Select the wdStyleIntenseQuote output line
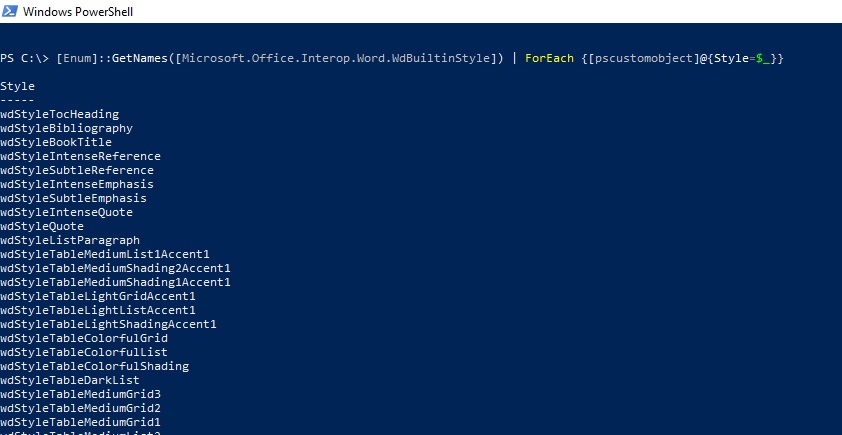 click(x=66, y=213)
